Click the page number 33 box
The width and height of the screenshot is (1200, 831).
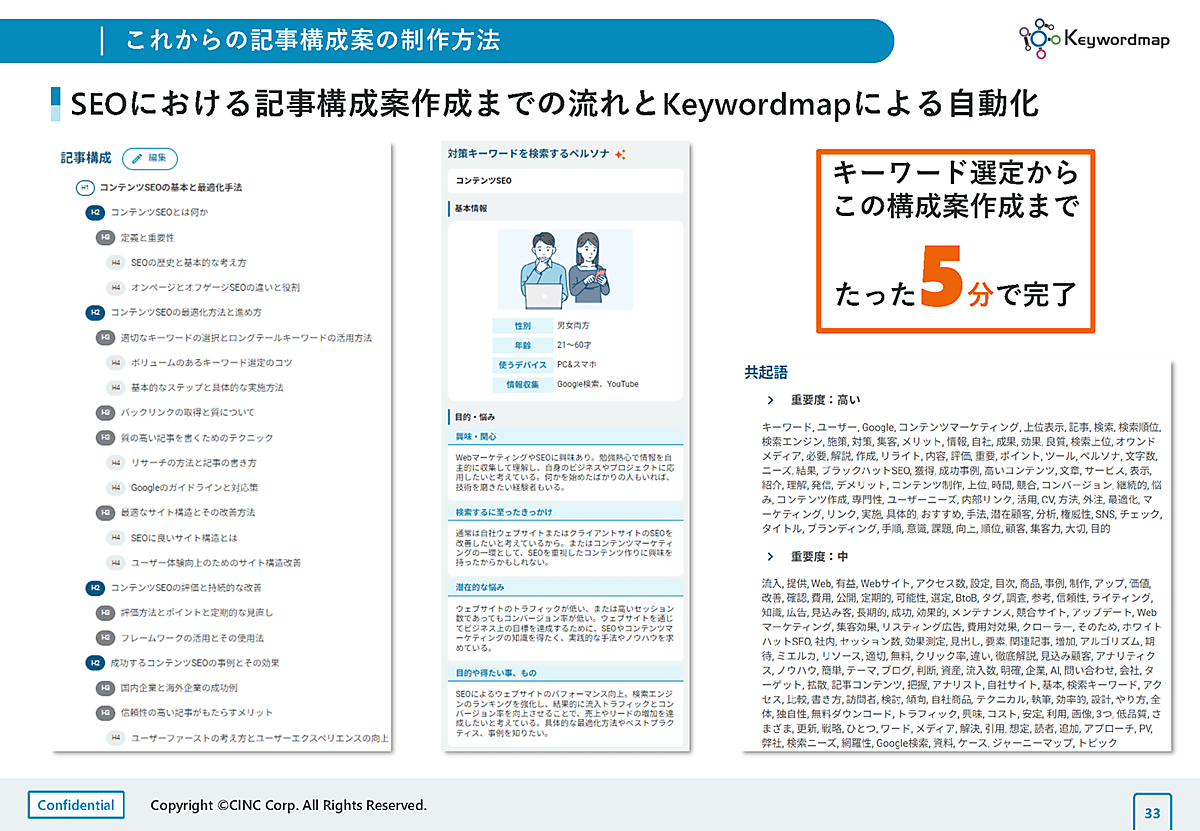tap(1153, 812)
